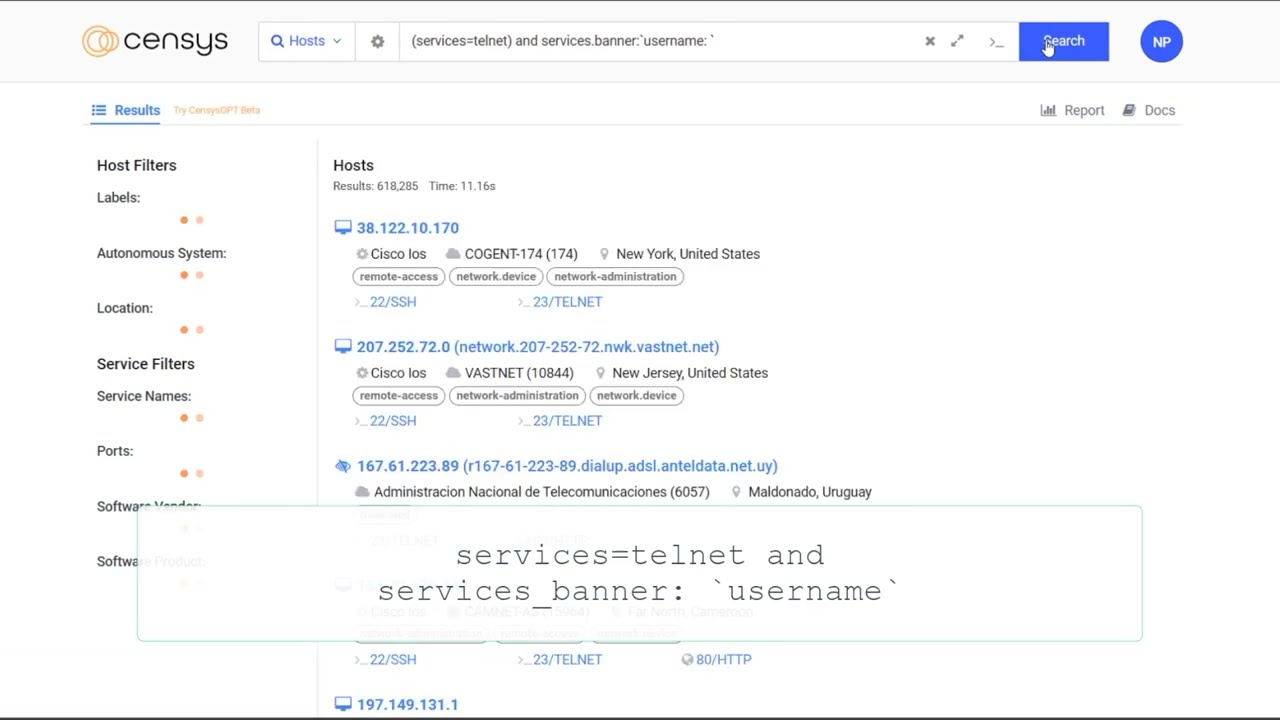
Task: Select network-administration tag under 207.252.72.0
Action: point(517,395)
